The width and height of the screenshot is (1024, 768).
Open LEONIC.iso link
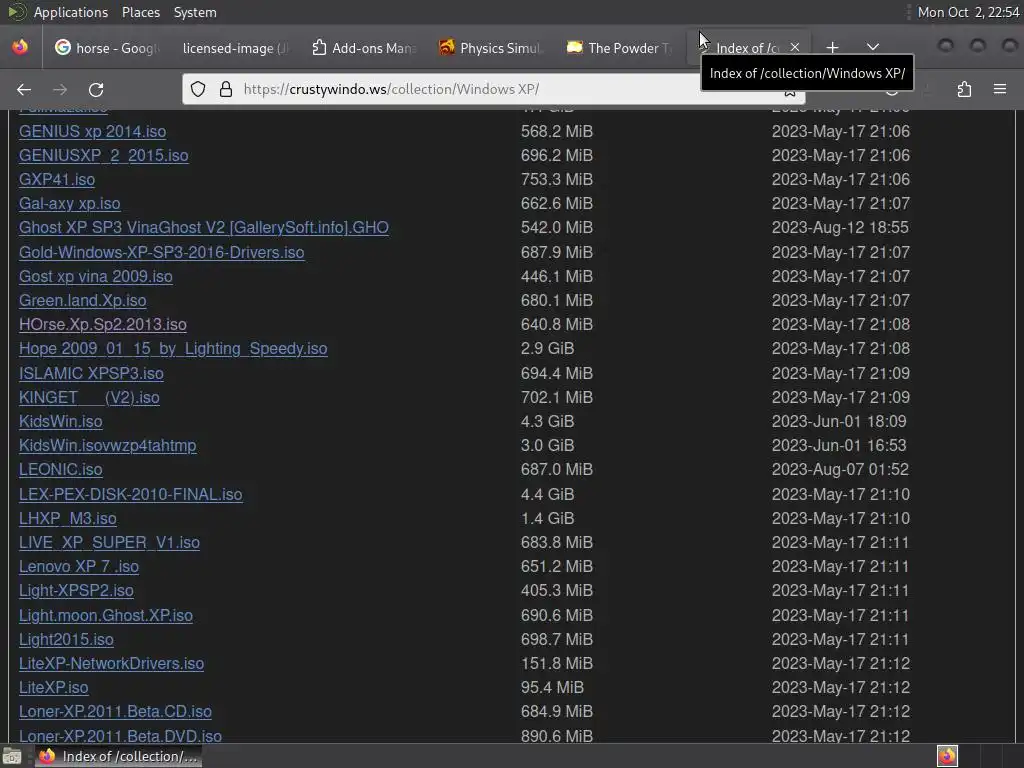pyautogui.click(x=60, y=470)
